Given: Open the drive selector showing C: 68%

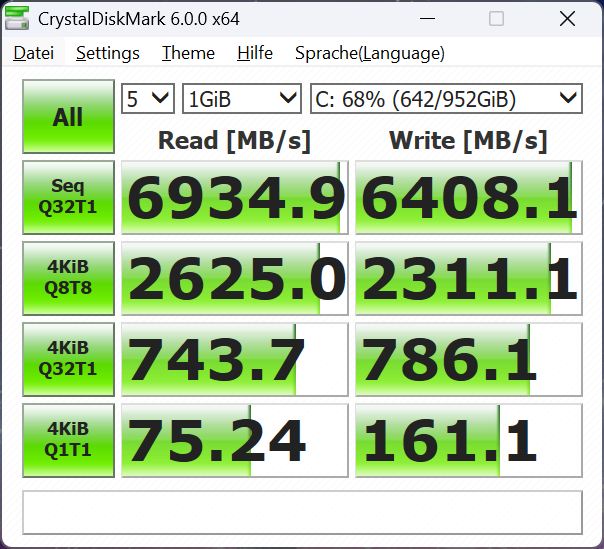Looking at the screenshot, I should [446, 99].
